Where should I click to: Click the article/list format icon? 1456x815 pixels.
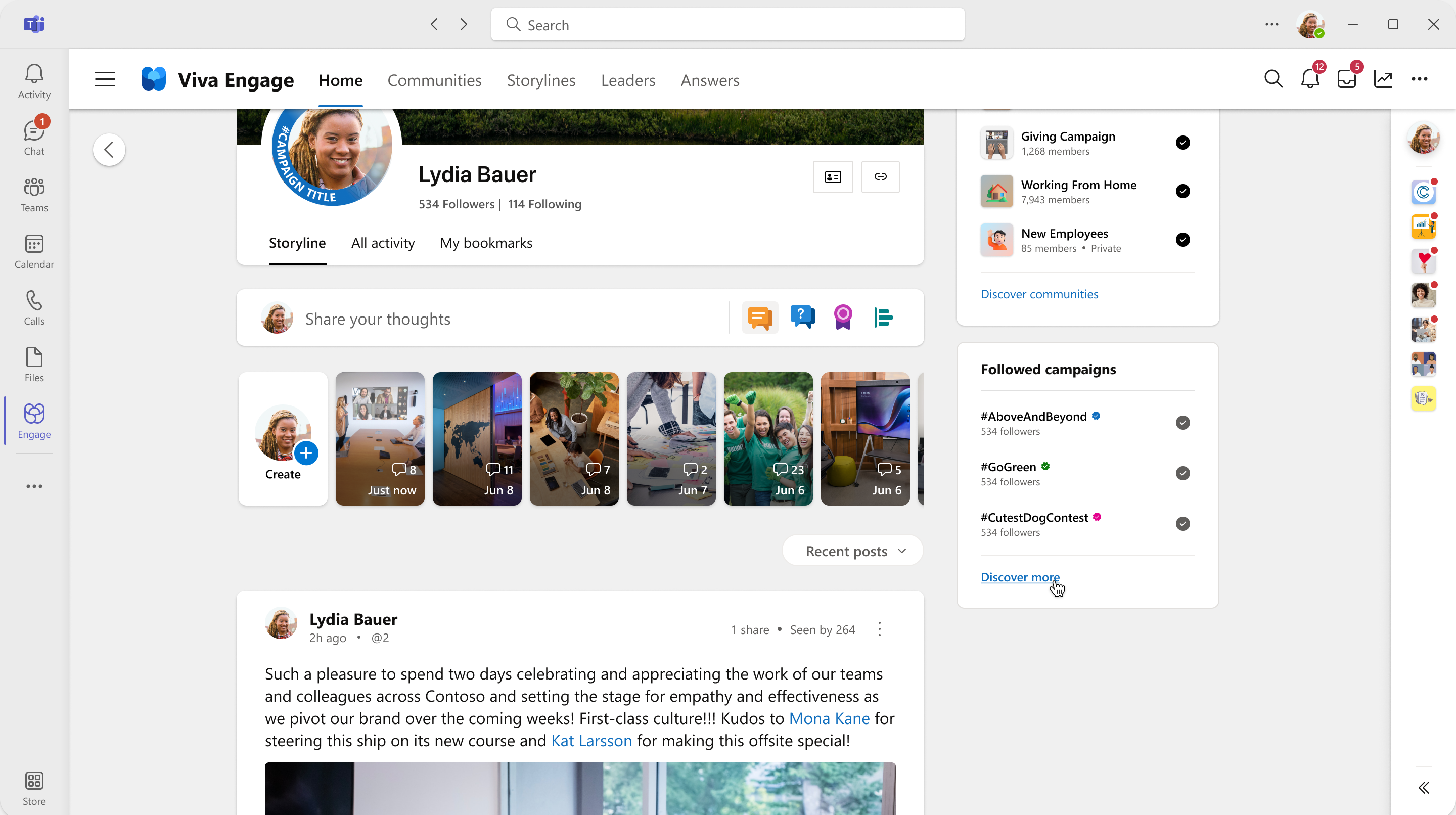884,318
